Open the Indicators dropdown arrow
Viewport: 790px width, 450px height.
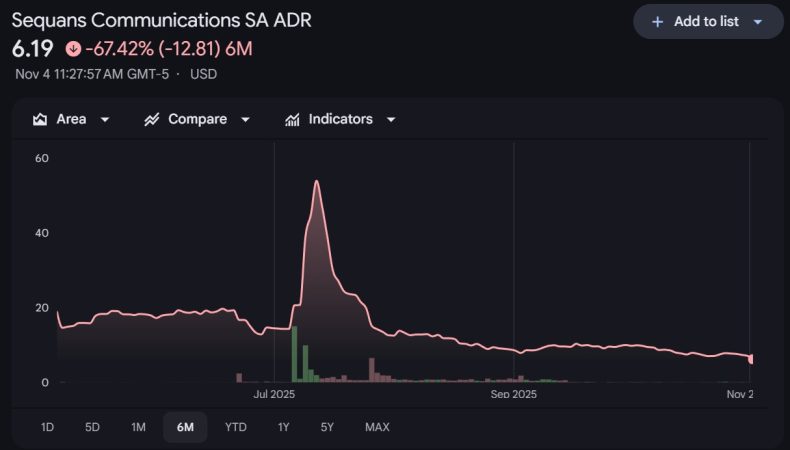(391, 119)
